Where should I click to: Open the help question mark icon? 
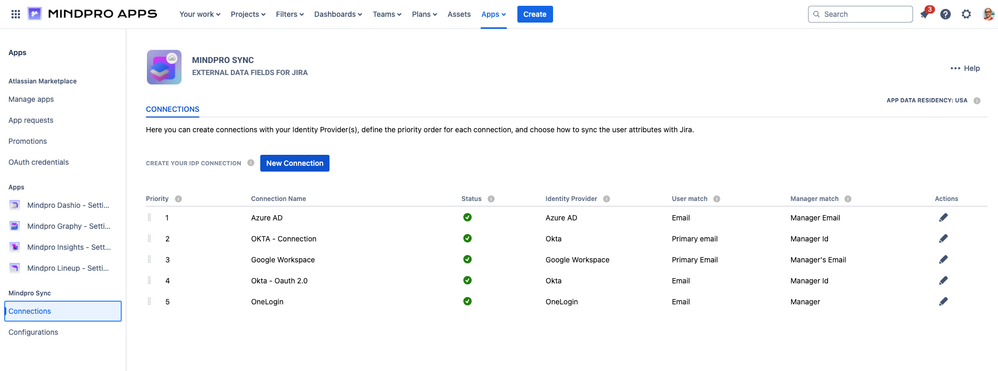click(x=945, y=14)
